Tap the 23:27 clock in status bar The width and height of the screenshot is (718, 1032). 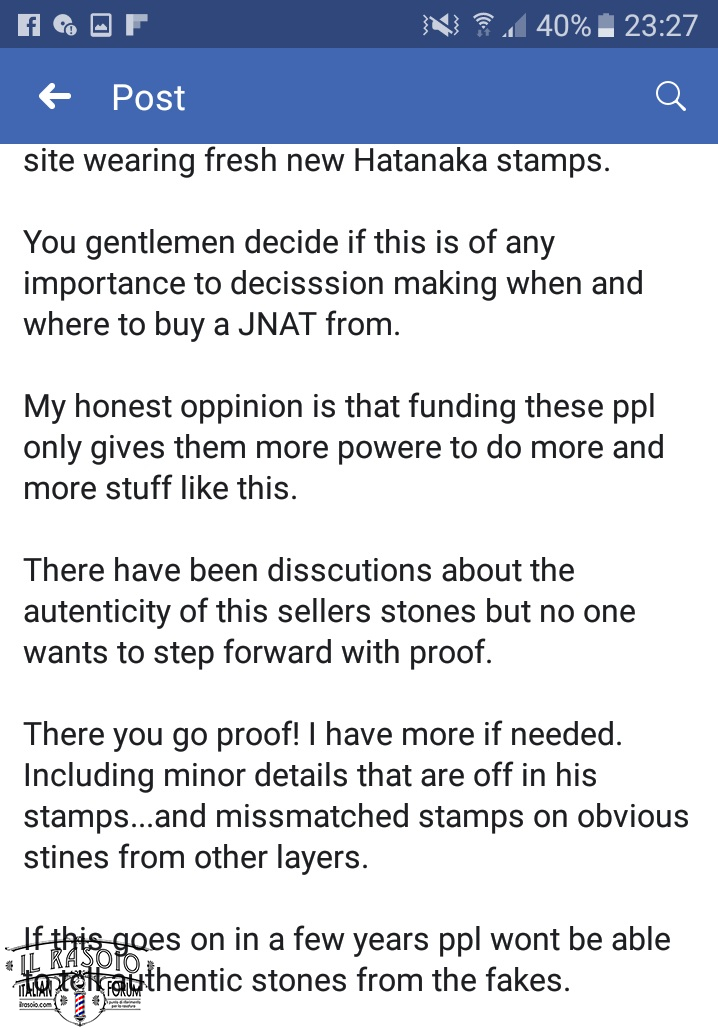(x=660, y=26)
